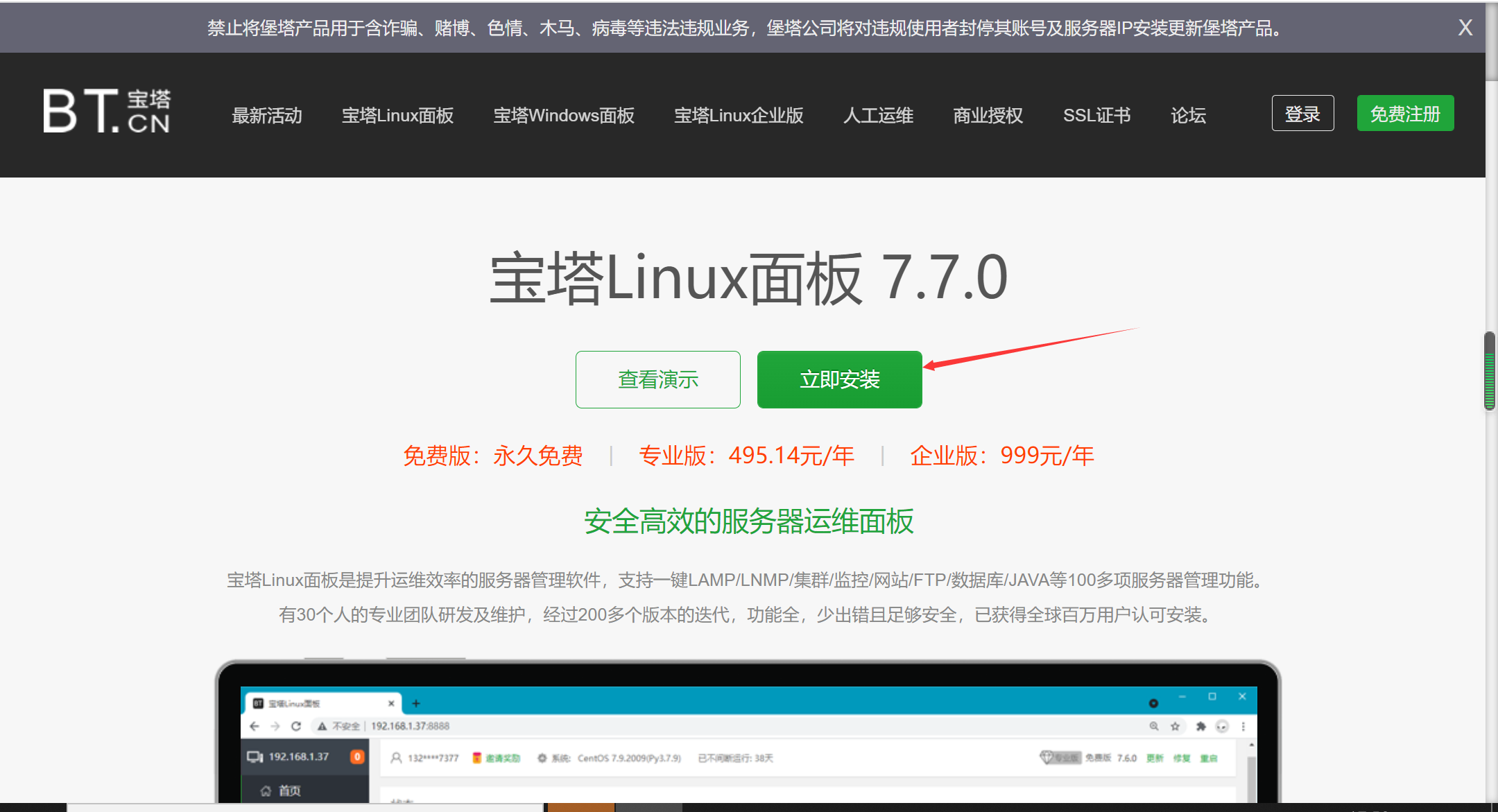Select SSL证书 in the navigation bar
Image resolution: width=1498 pixels, height=812 pixels.
tap(1096, 115)
